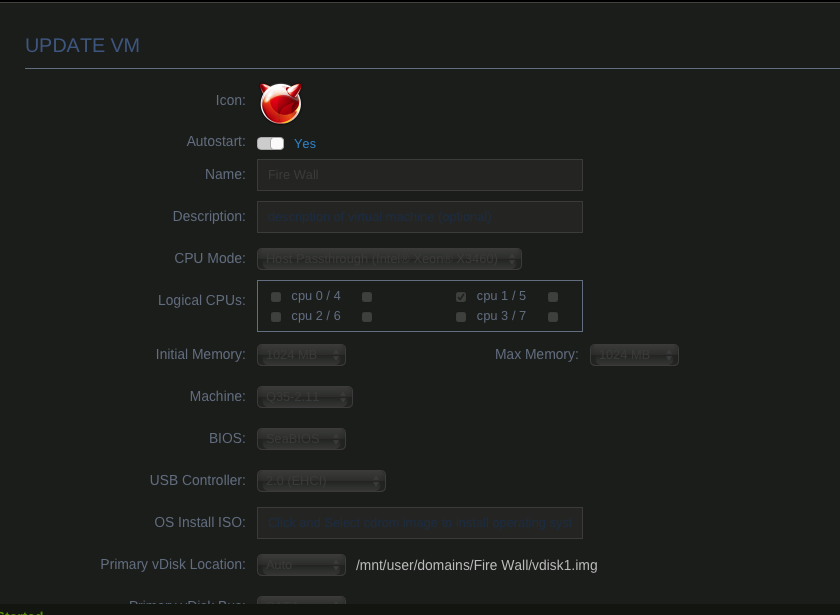Focus the Description input field
This screenshot has height=615, width=840.
(419, 217)
